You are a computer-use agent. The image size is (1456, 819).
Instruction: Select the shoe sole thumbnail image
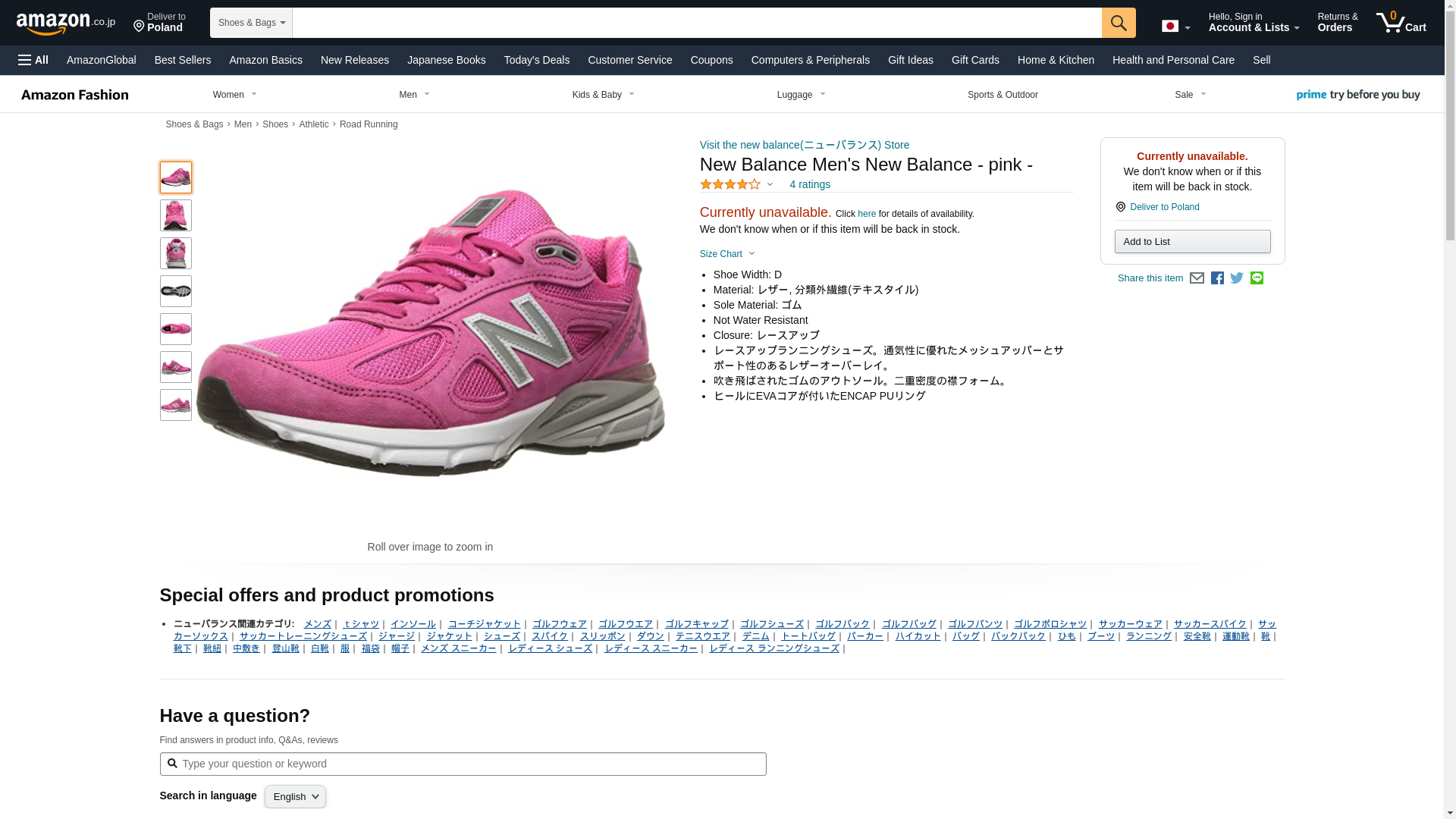[175, 291]
